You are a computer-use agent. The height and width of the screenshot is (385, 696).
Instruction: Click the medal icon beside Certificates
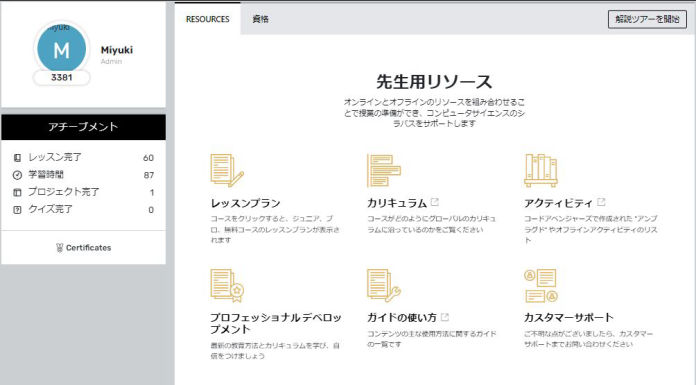point(59,248)
